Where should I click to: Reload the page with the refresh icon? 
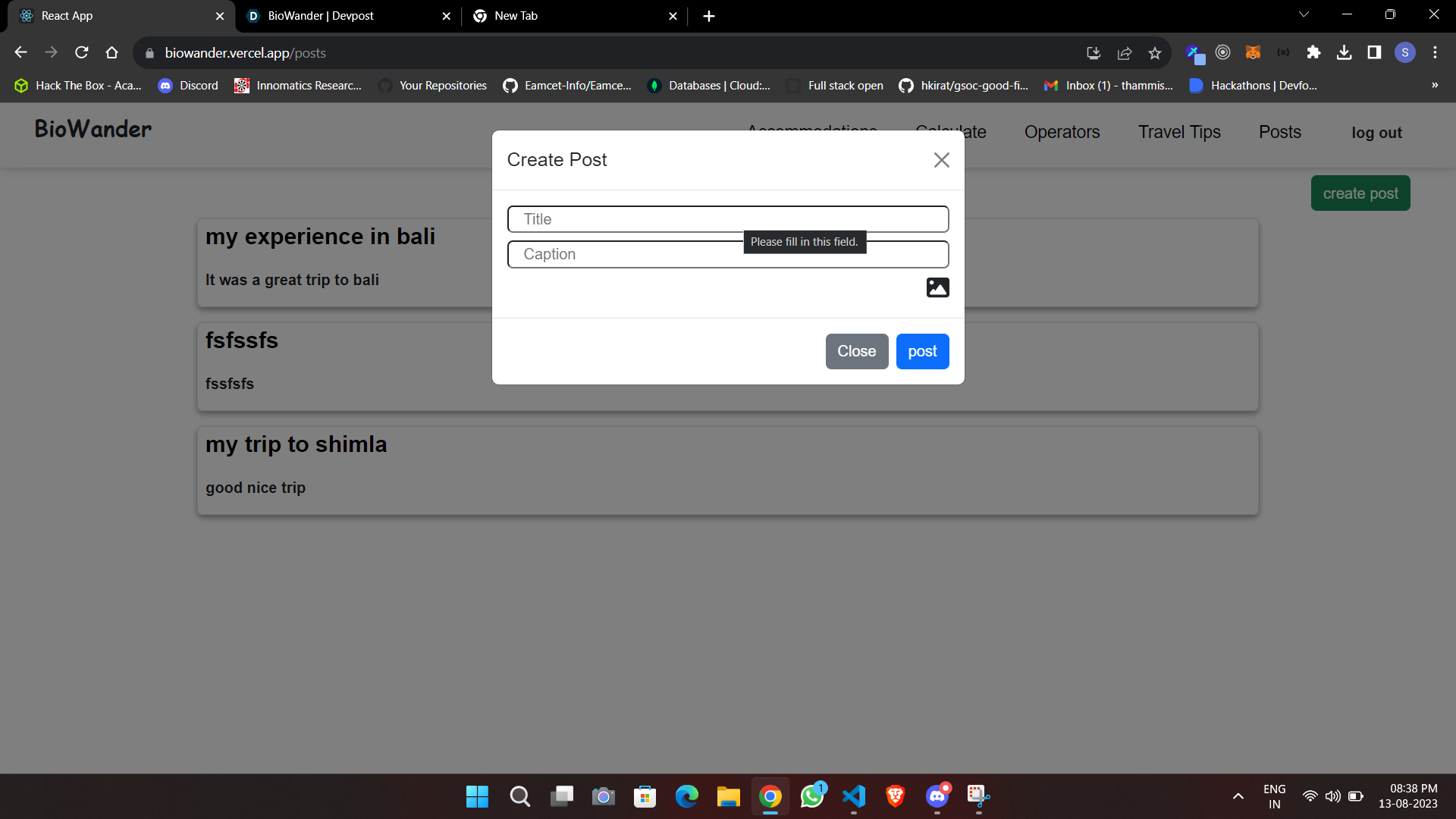pyautogui.click(x=82, y=52)
